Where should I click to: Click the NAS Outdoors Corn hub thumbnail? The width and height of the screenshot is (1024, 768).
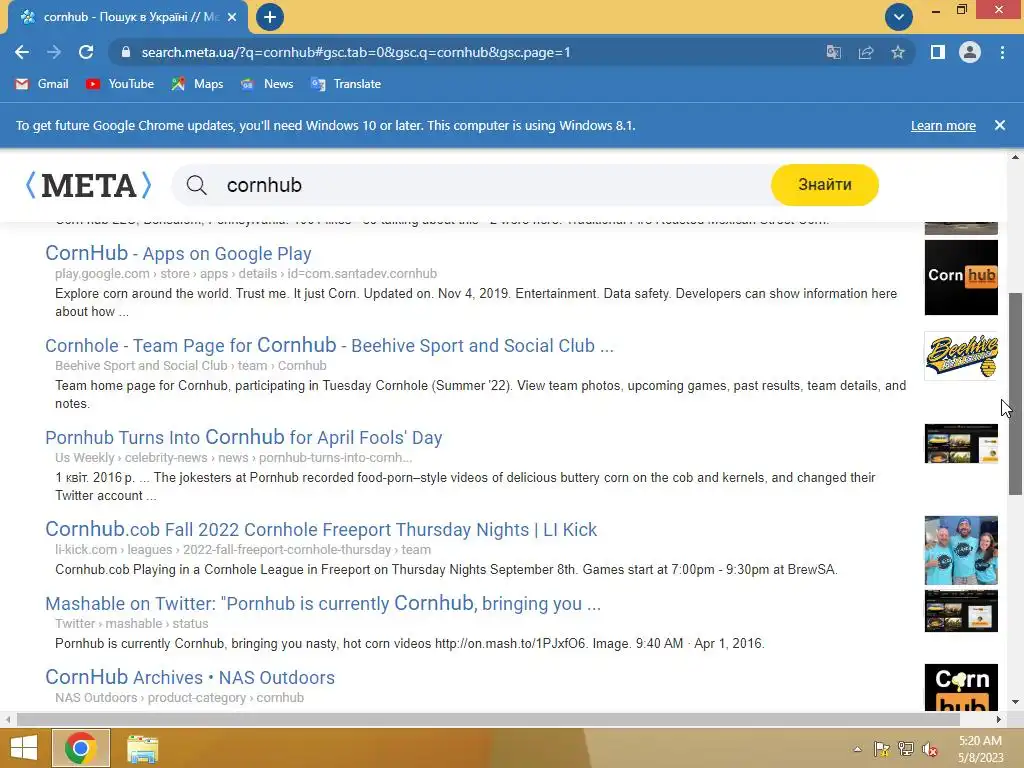click(961, 688)
